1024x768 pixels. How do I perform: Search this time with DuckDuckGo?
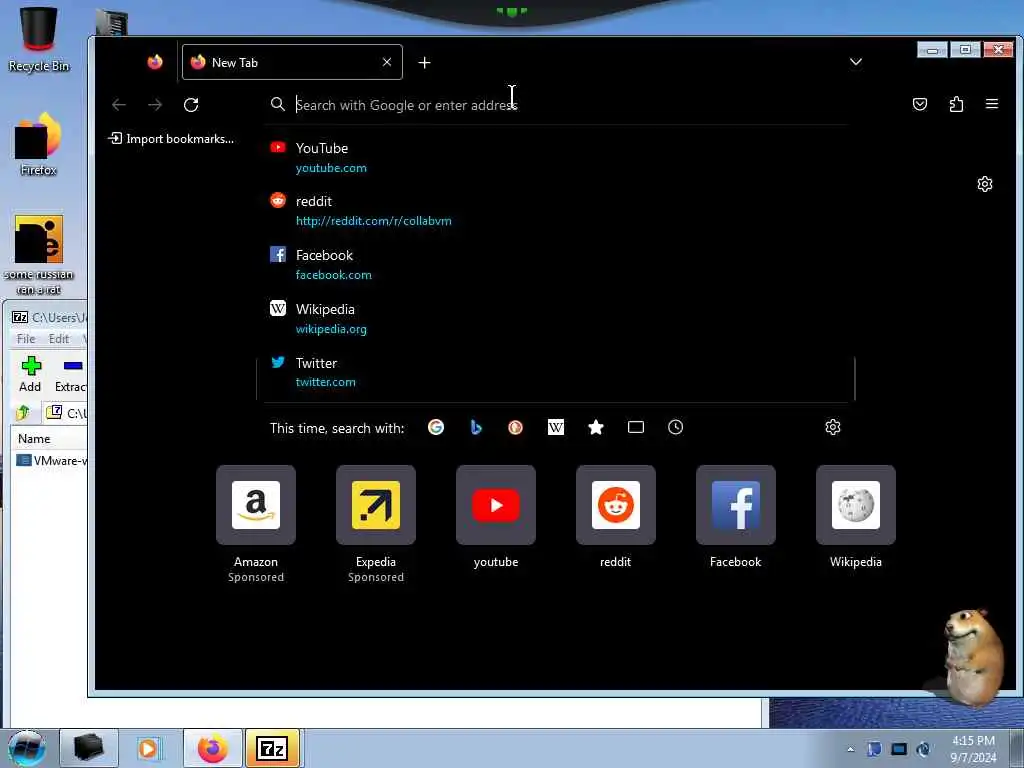515,427
